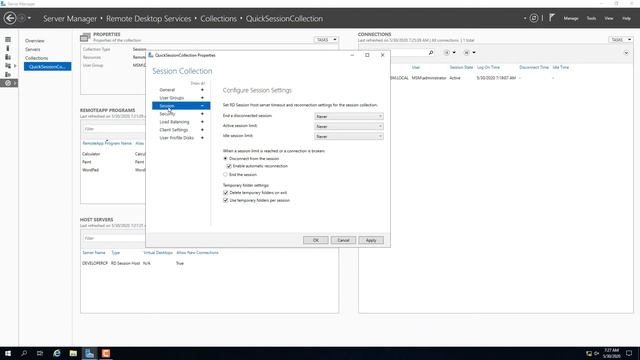Screen dimensions: 640x360
Task: Click the Properties panel header icon
Action: pos(85,37)
